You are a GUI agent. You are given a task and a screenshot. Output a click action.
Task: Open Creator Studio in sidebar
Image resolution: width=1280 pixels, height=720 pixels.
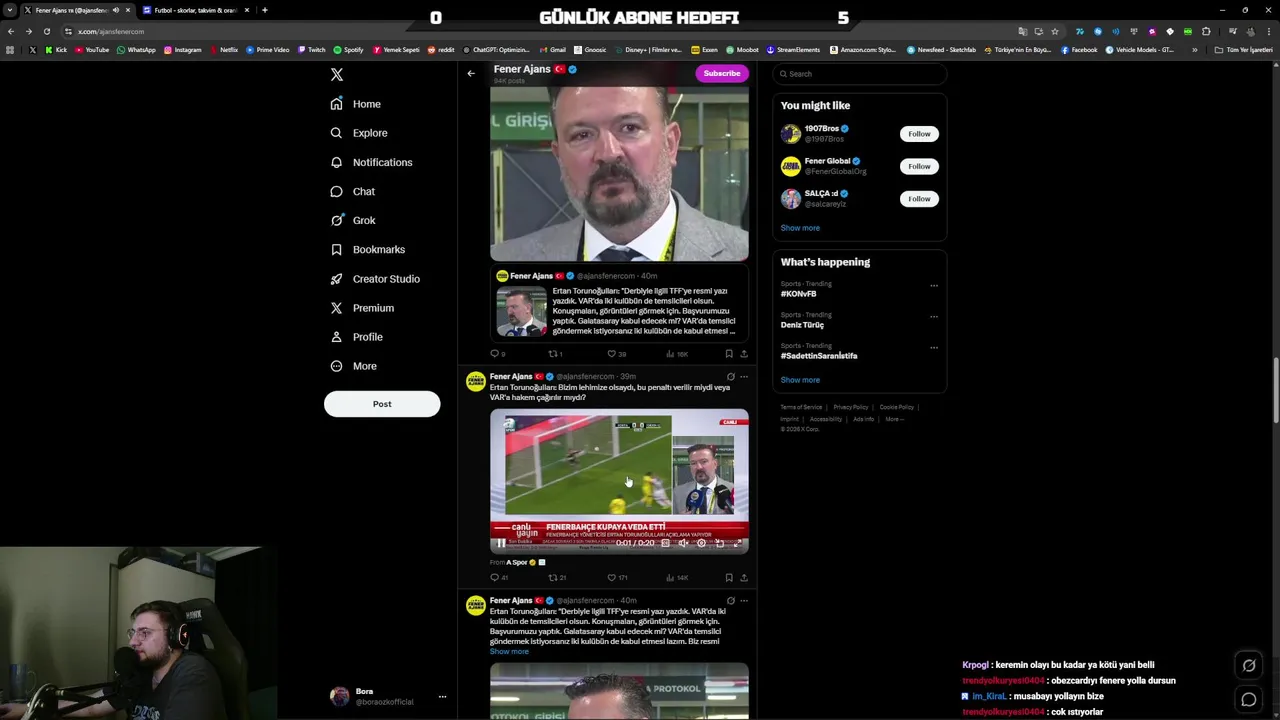375,279
